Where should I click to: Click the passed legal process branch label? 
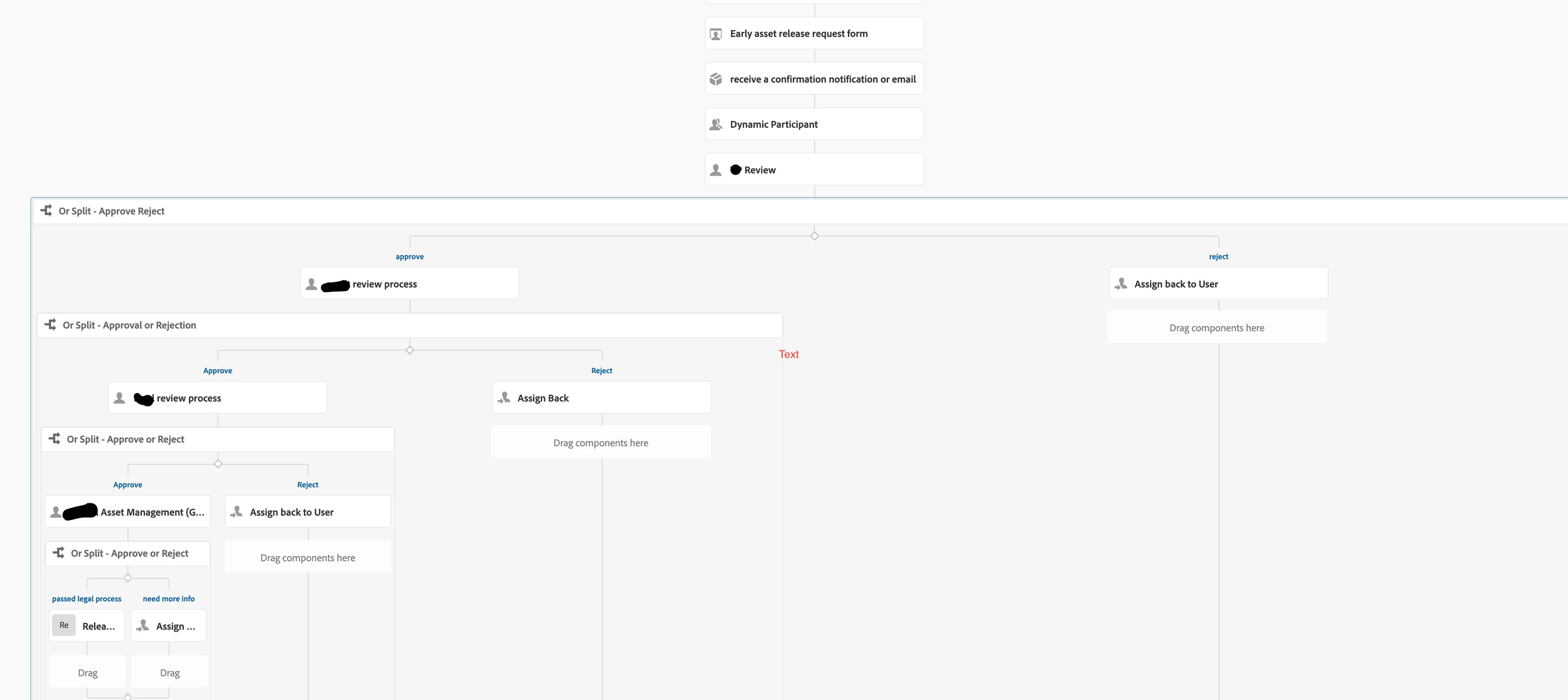pyautogui.click(x=86, y=599)
